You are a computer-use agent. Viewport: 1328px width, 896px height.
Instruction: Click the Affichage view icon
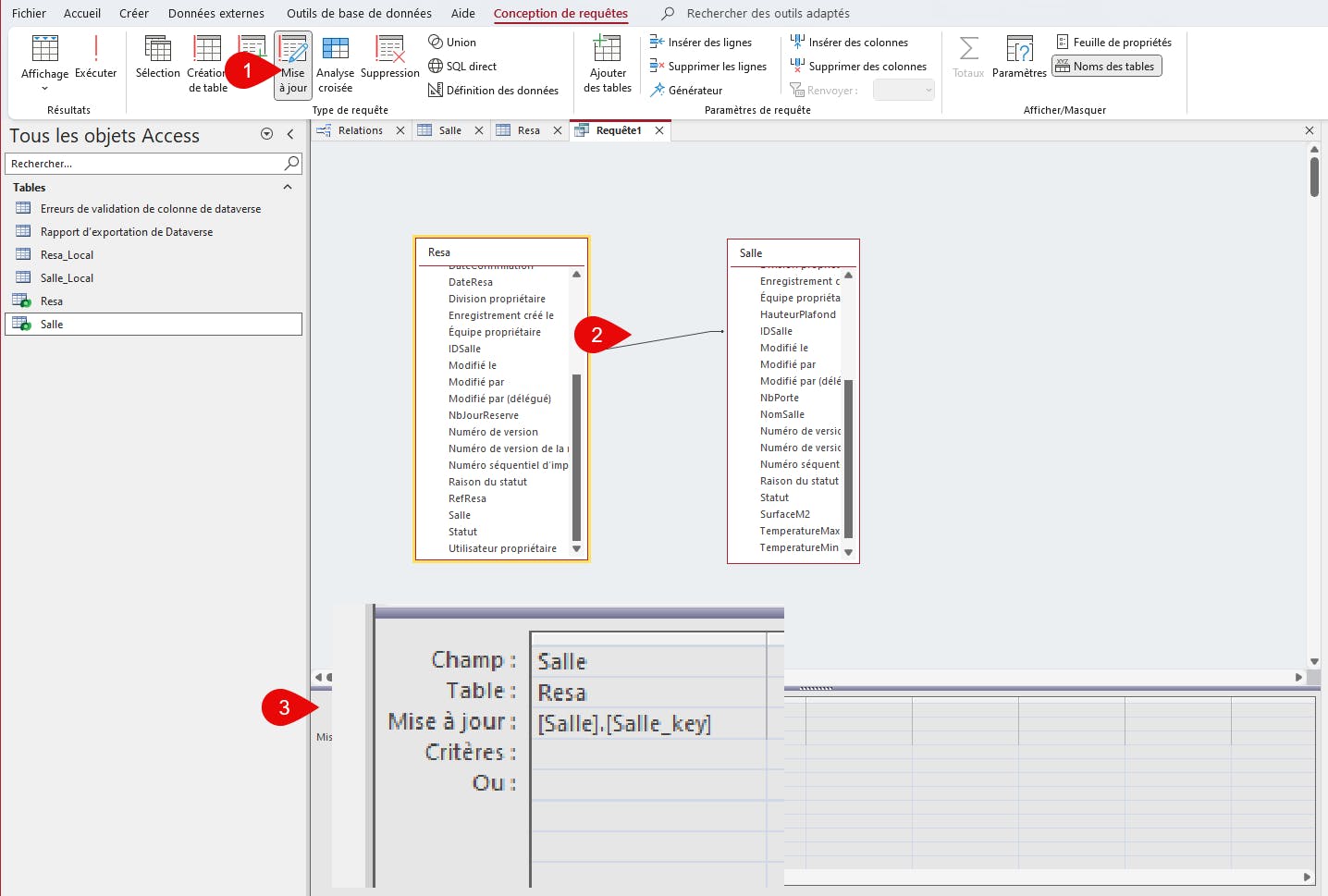[x=44, y=49]
